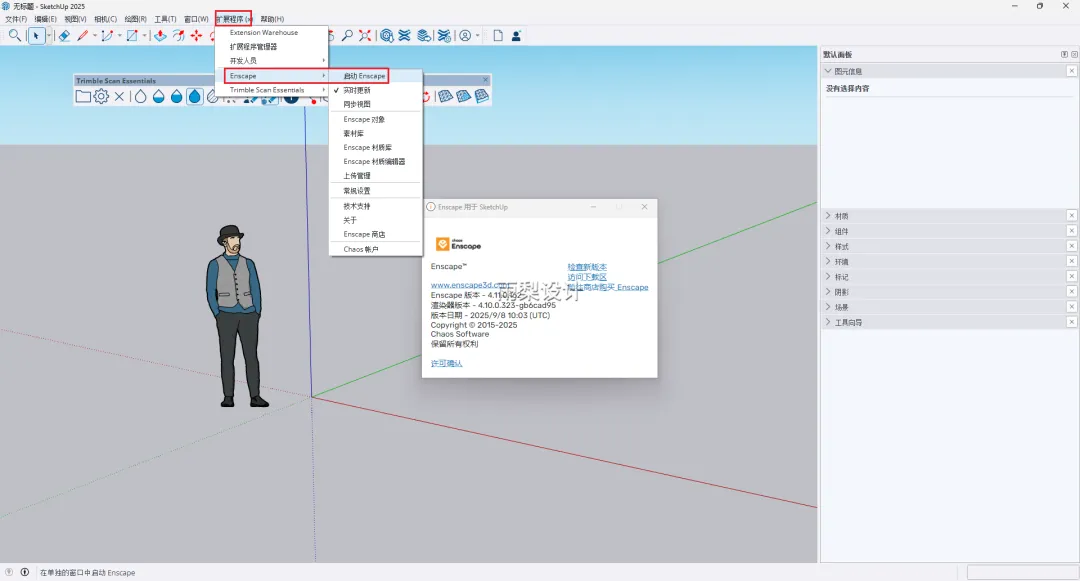Click the search magnifier toolbar icon
This screenshot has width=1080, height=581.
coord(14,36)
